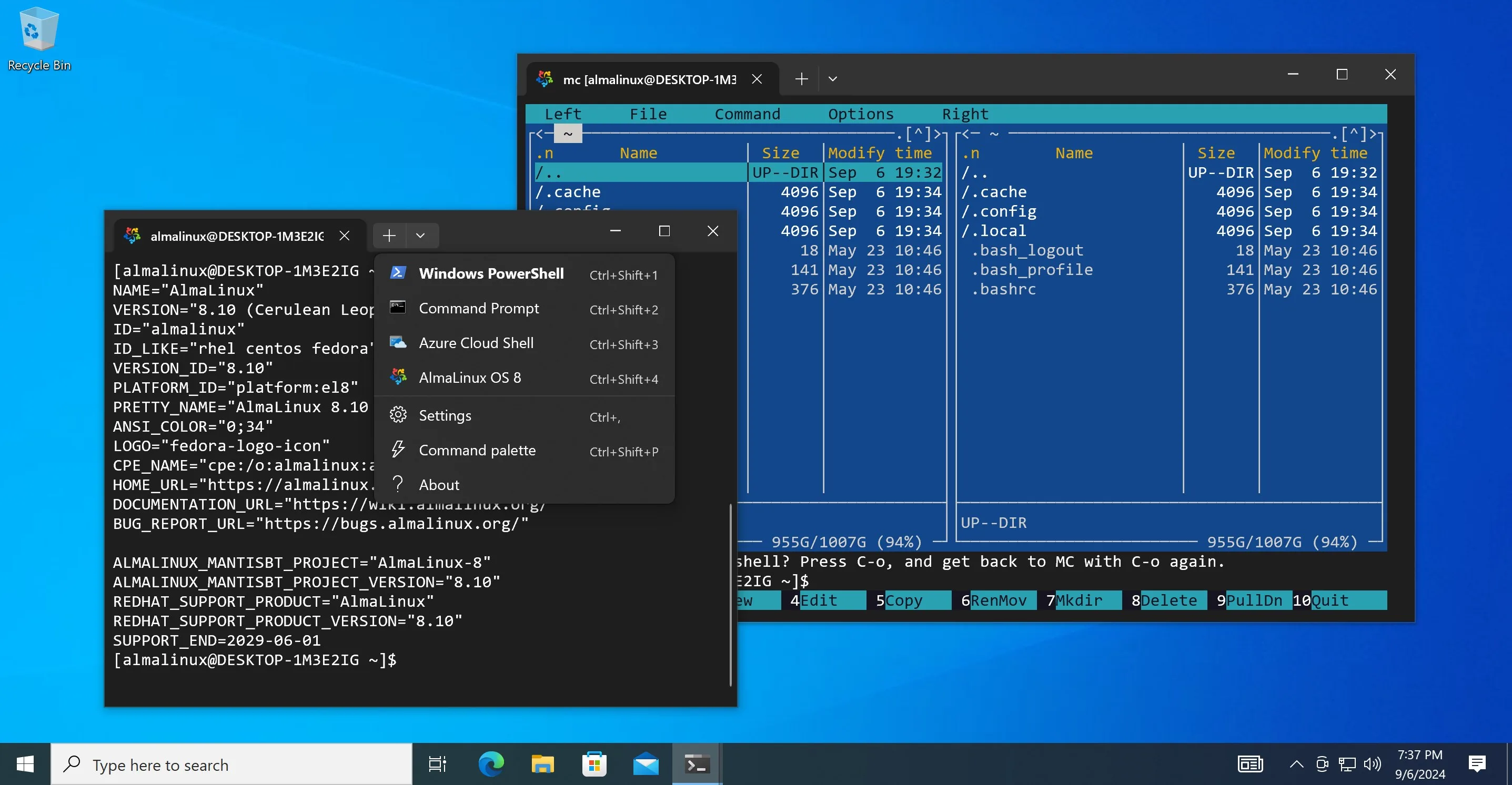
Task: Add new tab in almalinux terminal window
Action: [389, 236]
